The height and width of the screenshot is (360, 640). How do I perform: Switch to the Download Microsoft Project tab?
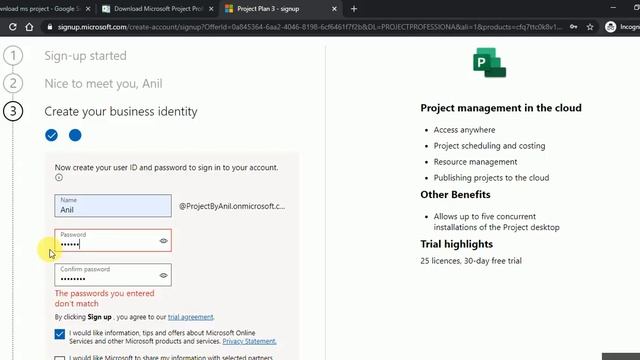coord(157,9)
